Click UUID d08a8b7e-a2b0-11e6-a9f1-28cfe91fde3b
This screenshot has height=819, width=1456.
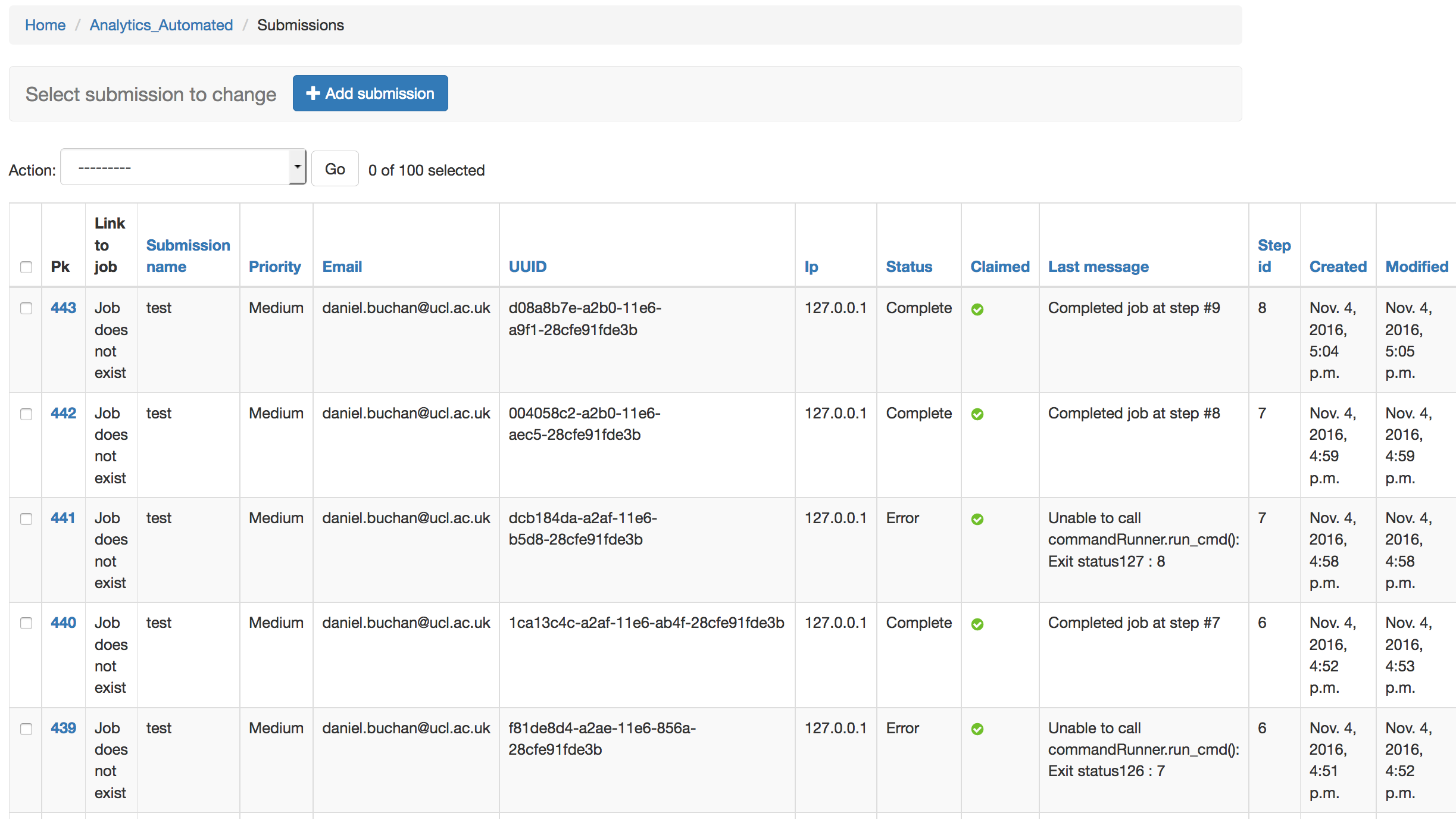(x=585, y=318)
